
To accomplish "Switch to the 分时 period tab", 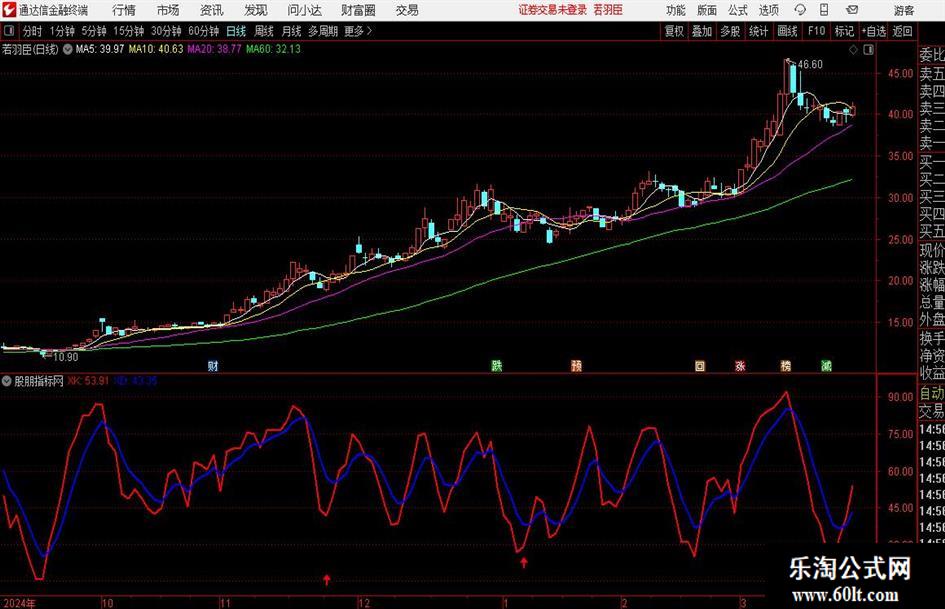I will (33, 31).
